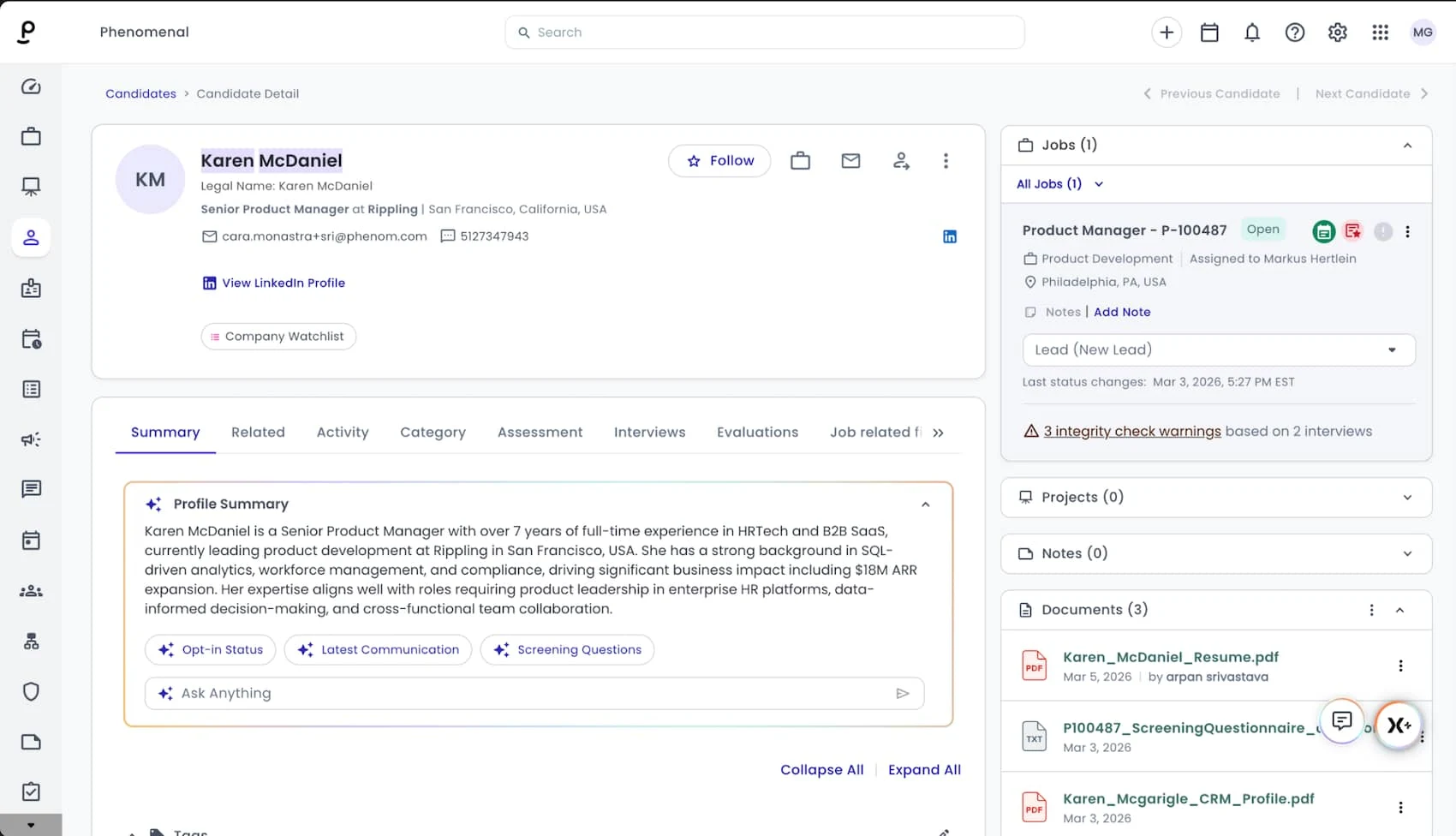Open the dashboard gauge icon in sidebar
1456x836 pixels.
click(31, 87)
